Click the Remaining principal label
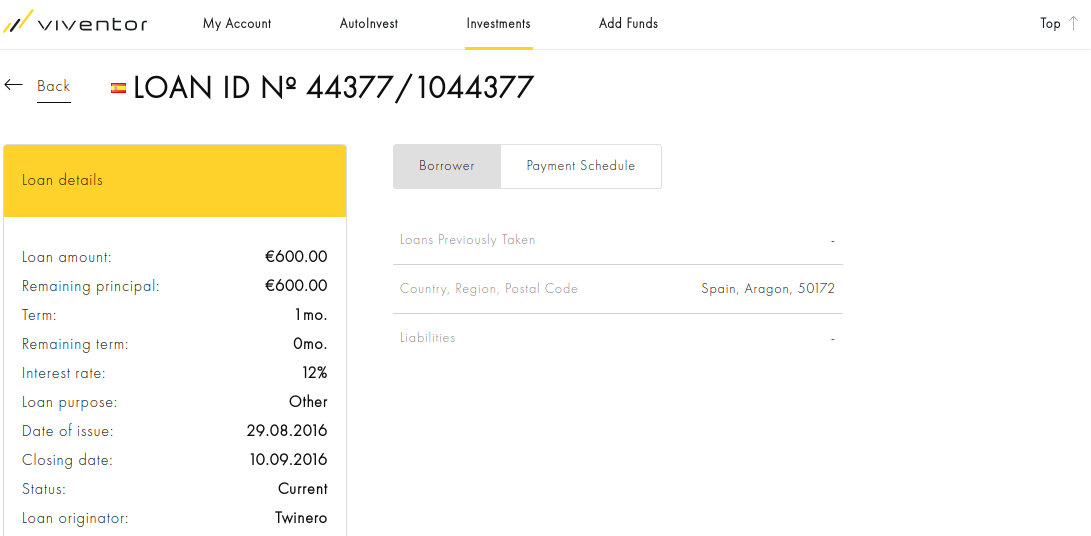Image resolution: width=1091 pixels, height=536 pixels. (91, 286)
